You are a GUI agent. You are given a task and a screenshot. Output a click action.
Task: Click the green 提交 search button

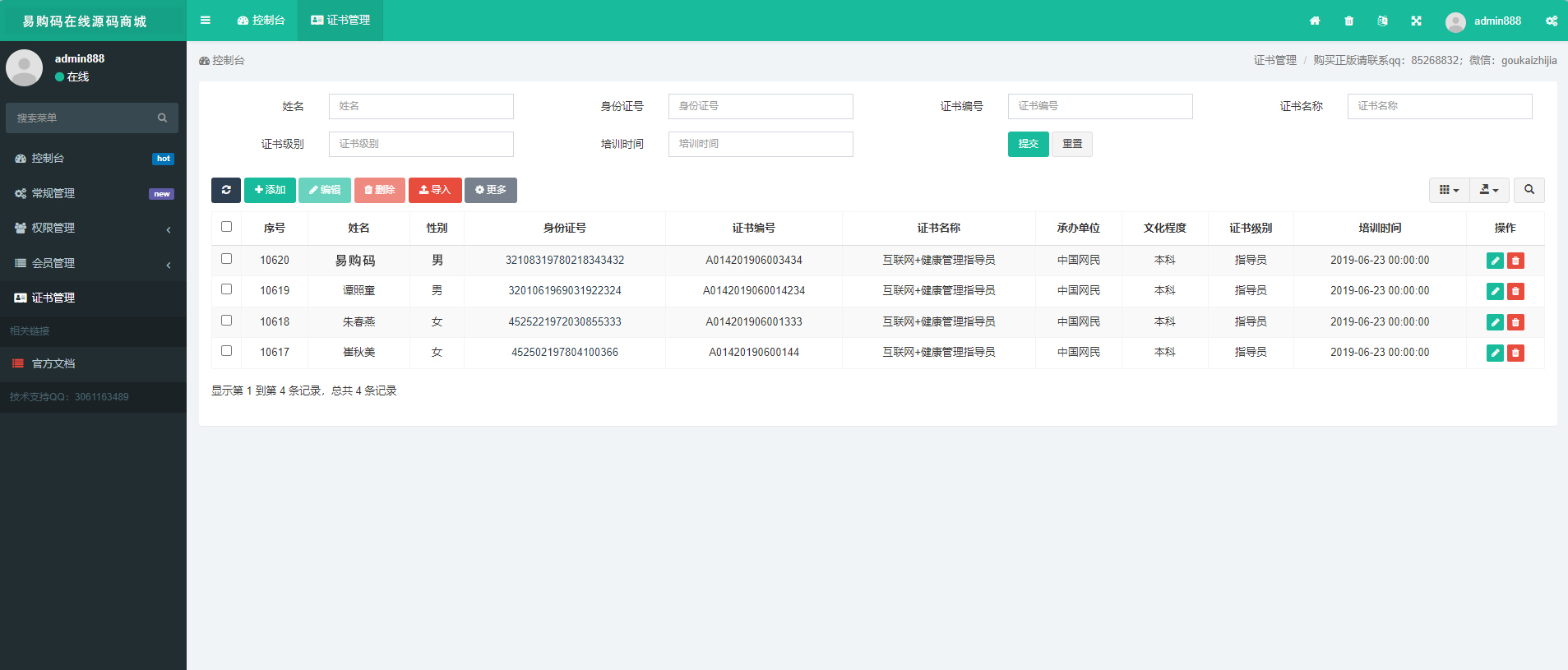1028,144
